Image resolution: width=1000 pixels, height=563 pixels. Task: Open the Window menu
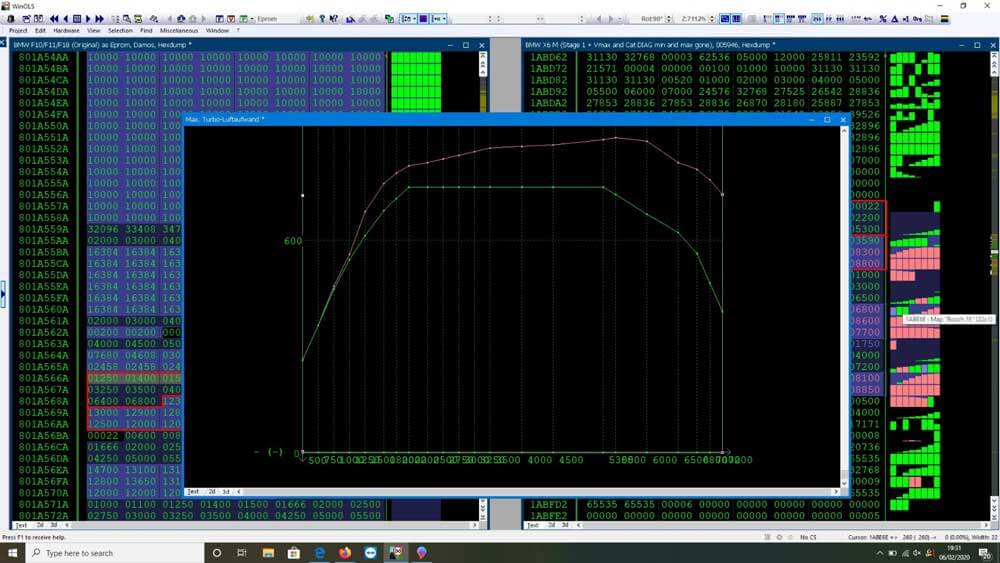point(217,31)
